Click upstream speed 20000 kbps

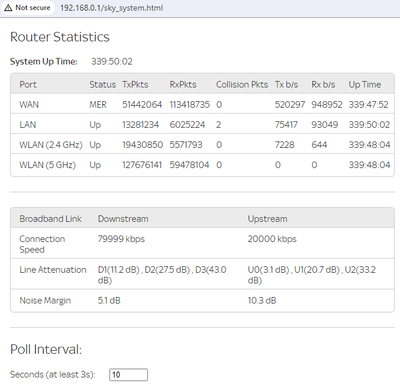click(272, 239)
